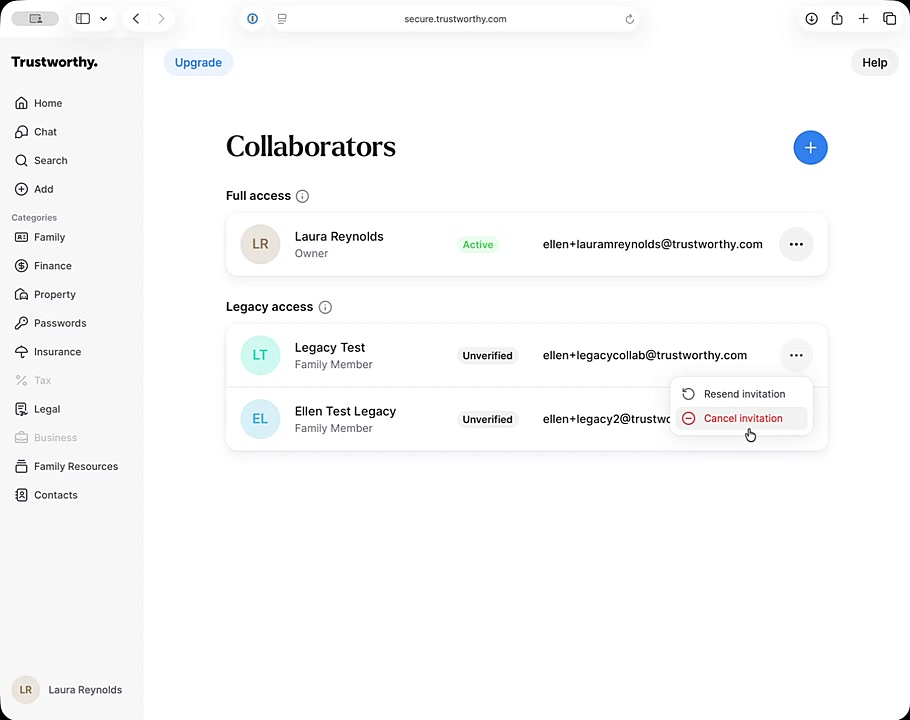This screenshot has width=910, height=720.
Task: Click the blue add collaborator plus button
Action: click(810, 148)
